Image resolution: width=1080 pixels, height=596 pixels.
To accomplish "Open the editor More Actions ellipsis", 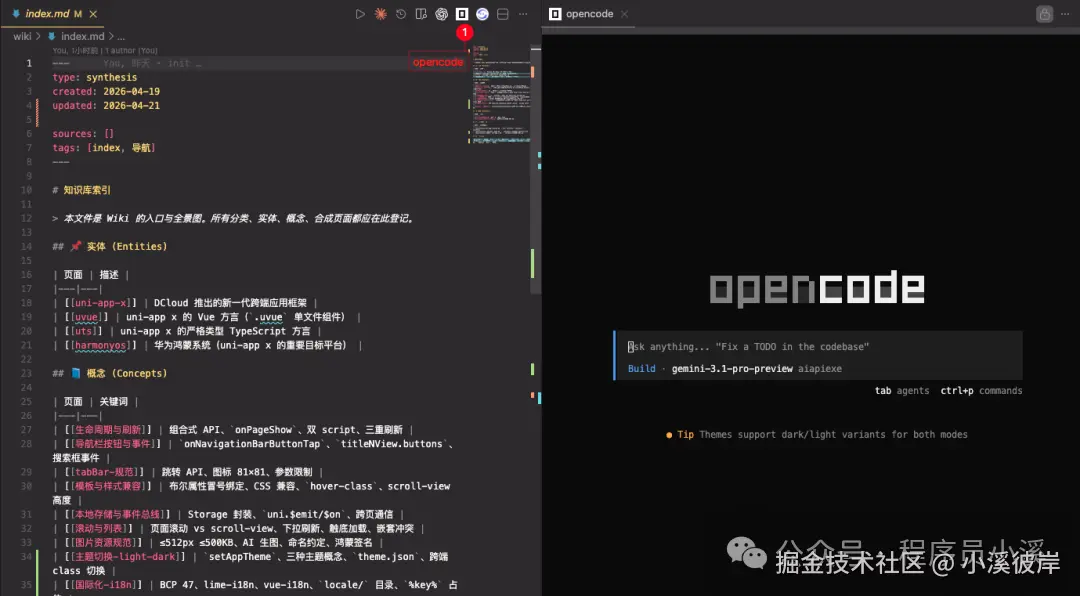I will [523, 14].
